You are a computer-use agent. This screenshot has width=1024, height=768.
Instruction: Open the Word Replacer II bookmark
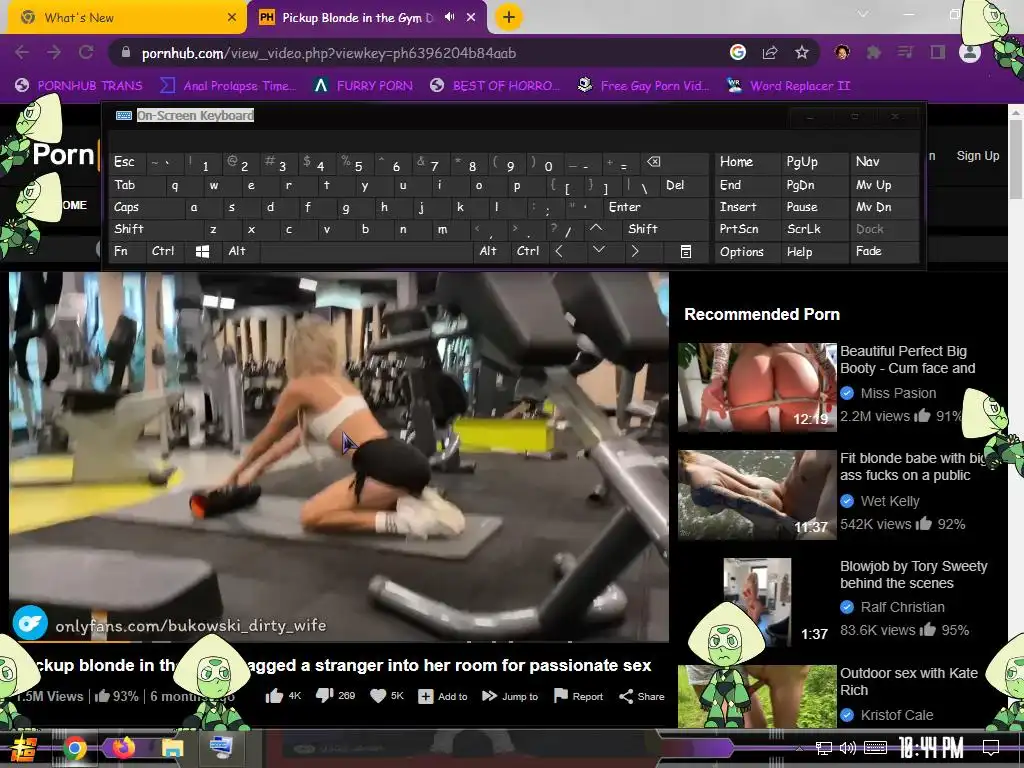(788, 86)
